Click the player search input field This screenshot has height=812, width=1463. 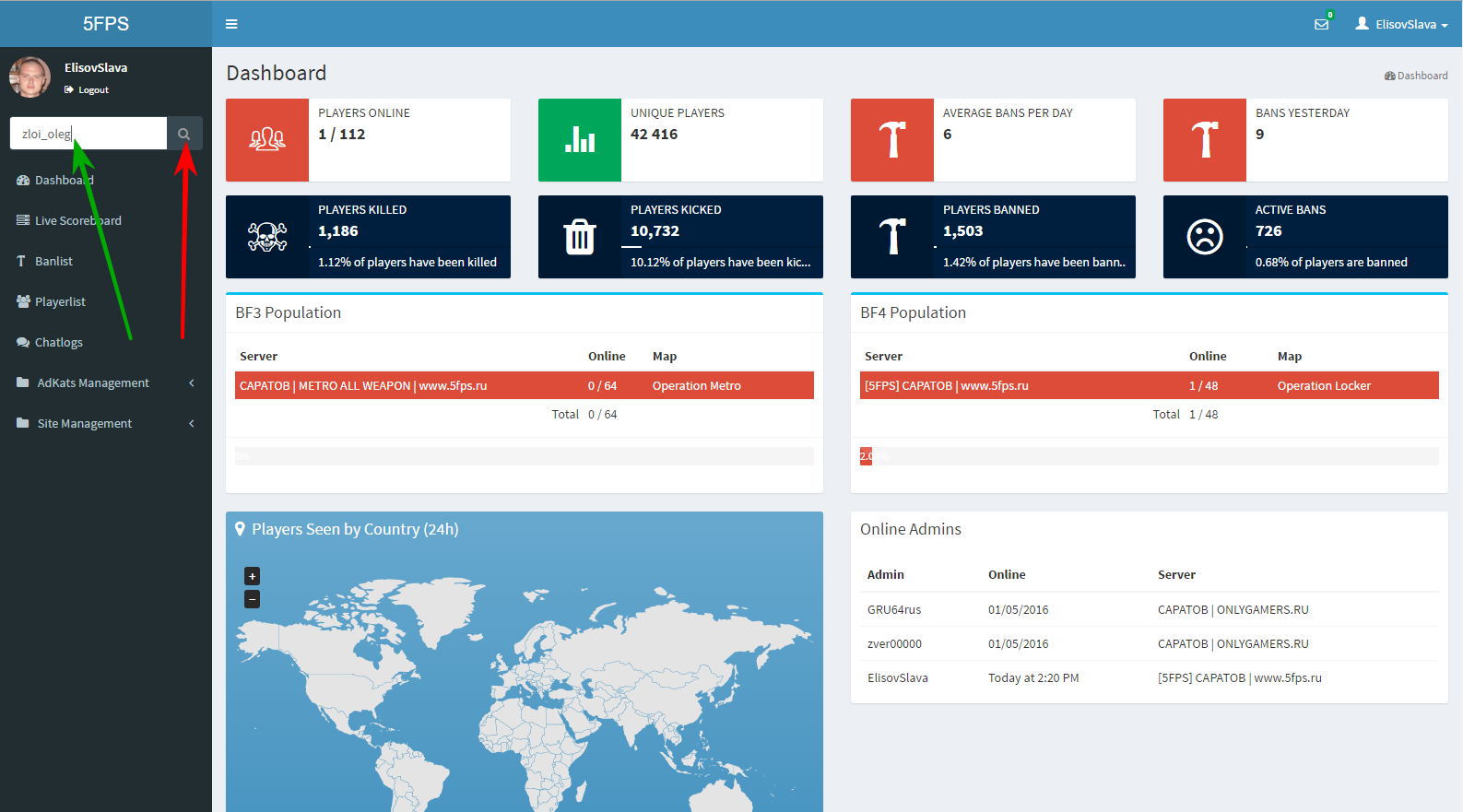point(88,134)
